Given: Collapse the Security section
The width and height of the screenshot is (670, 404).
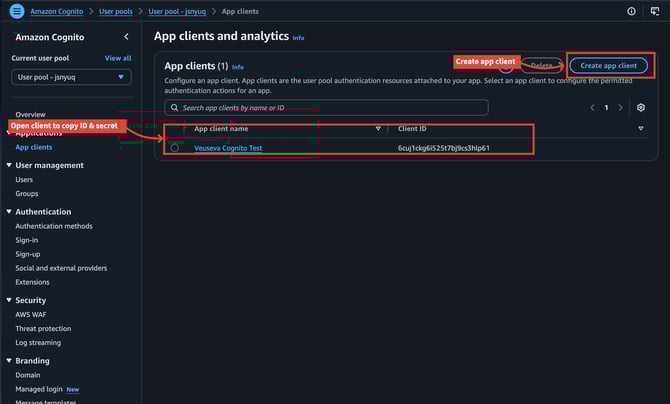Looking at the screenshot, I should (x=9, y=300).
